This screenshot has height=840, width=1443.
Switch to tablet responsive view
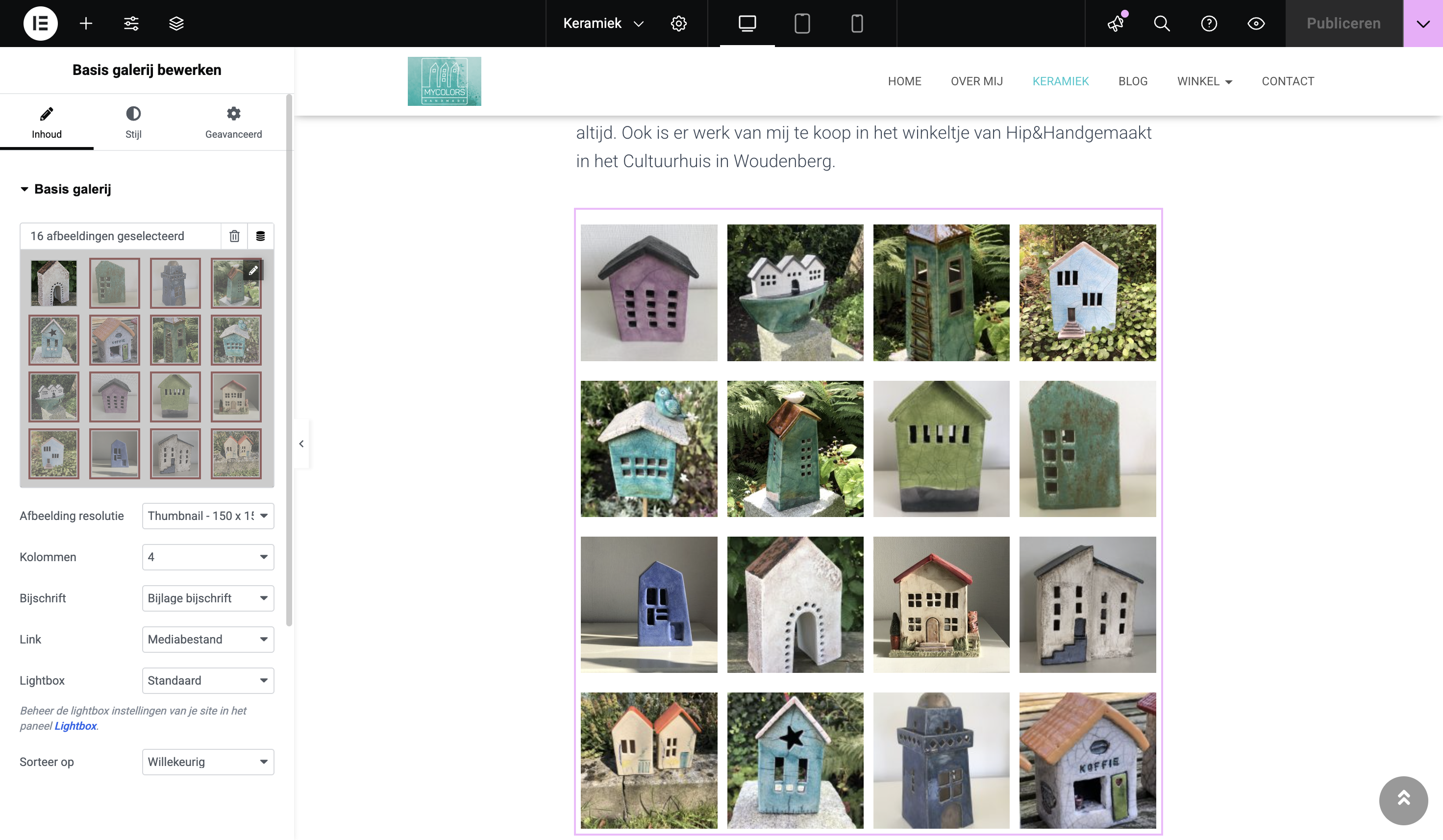[x=802, y=24]
